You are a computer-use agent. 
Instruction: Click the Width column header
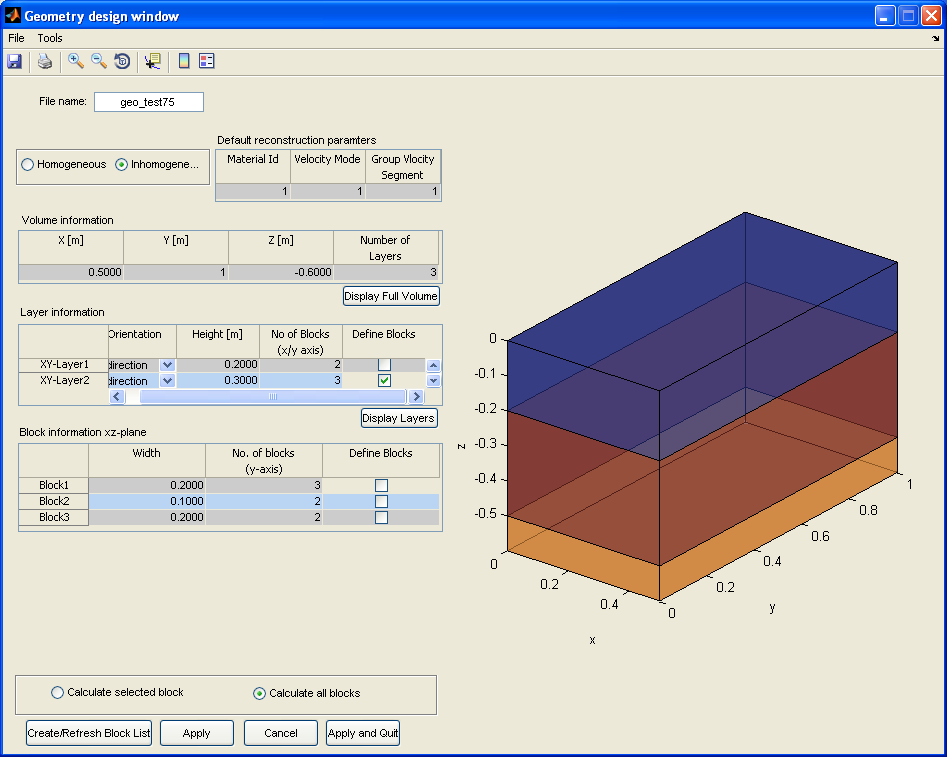click(x=147, y=461)
